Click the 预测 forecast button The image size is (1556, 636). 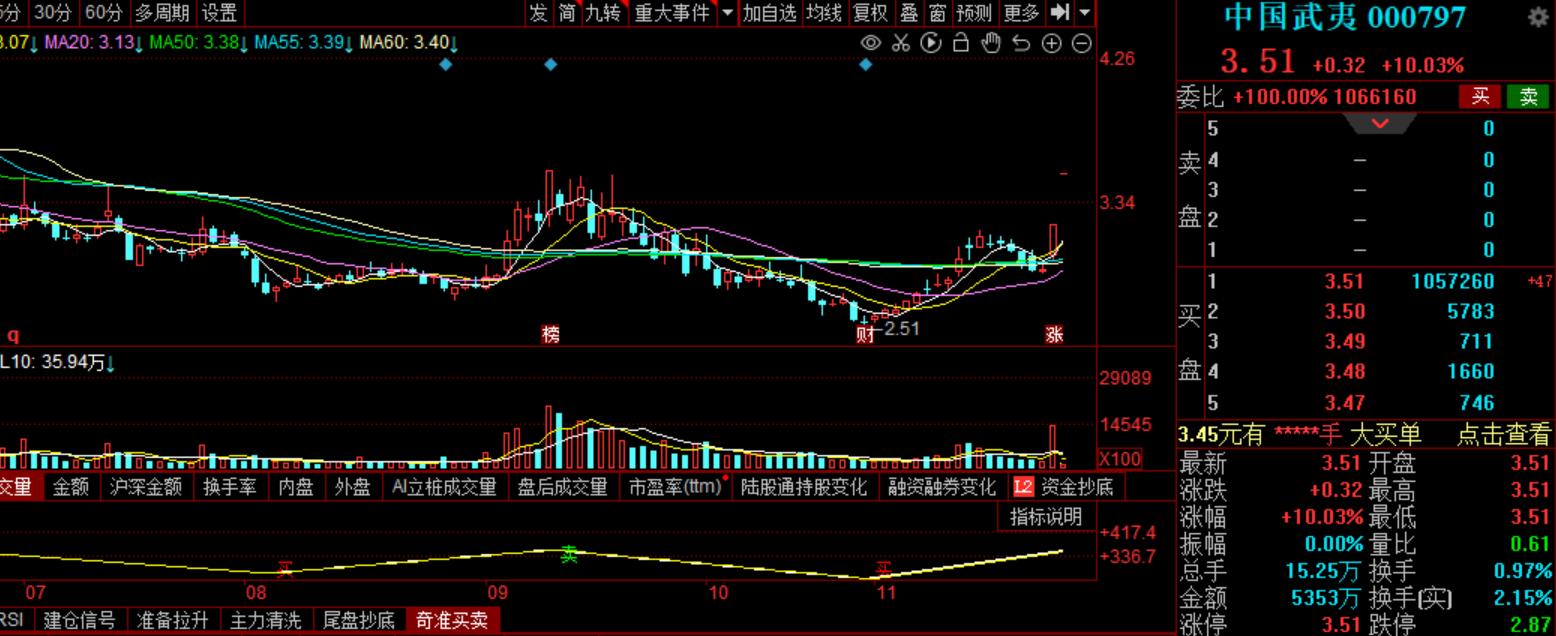(974, 13)
